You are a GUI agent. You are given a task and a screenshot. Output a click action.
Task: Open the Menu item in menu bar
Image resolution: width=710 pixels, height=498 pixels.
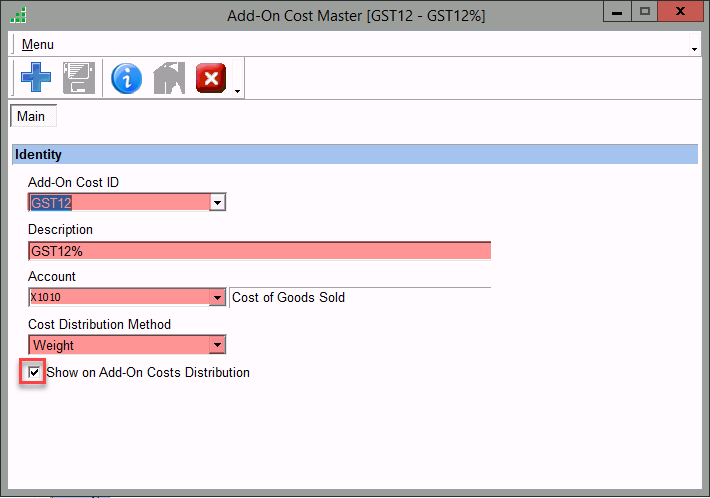(x=37, y=45)
